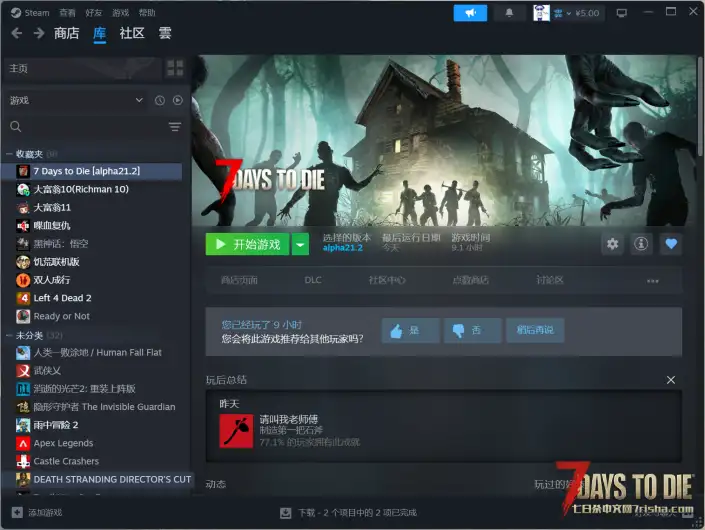The height and width of the screenshot is (530, 705).
Task: Open account name dropdown with wallet balance
Action: point(576,13)
